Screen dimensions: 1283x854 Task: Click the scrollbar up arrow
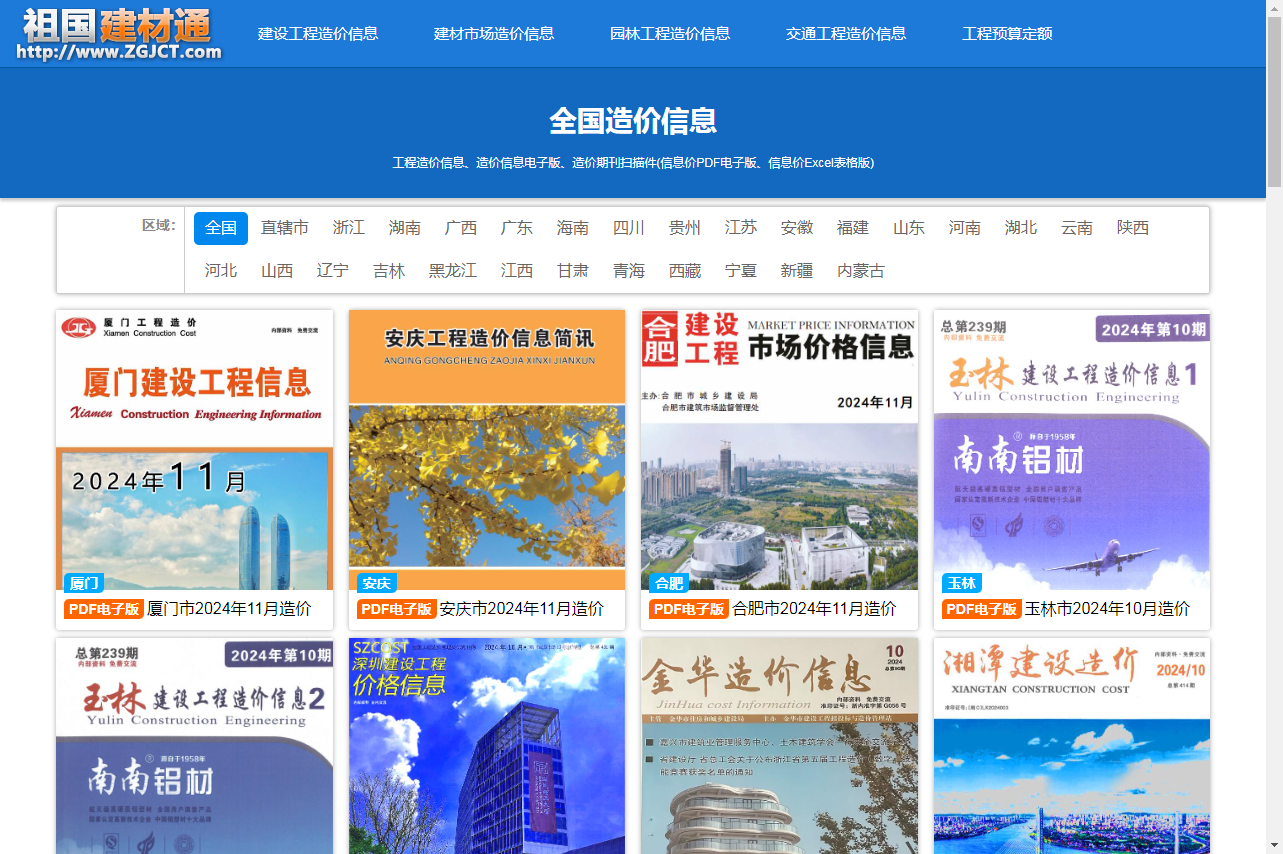click(1274, 7)
